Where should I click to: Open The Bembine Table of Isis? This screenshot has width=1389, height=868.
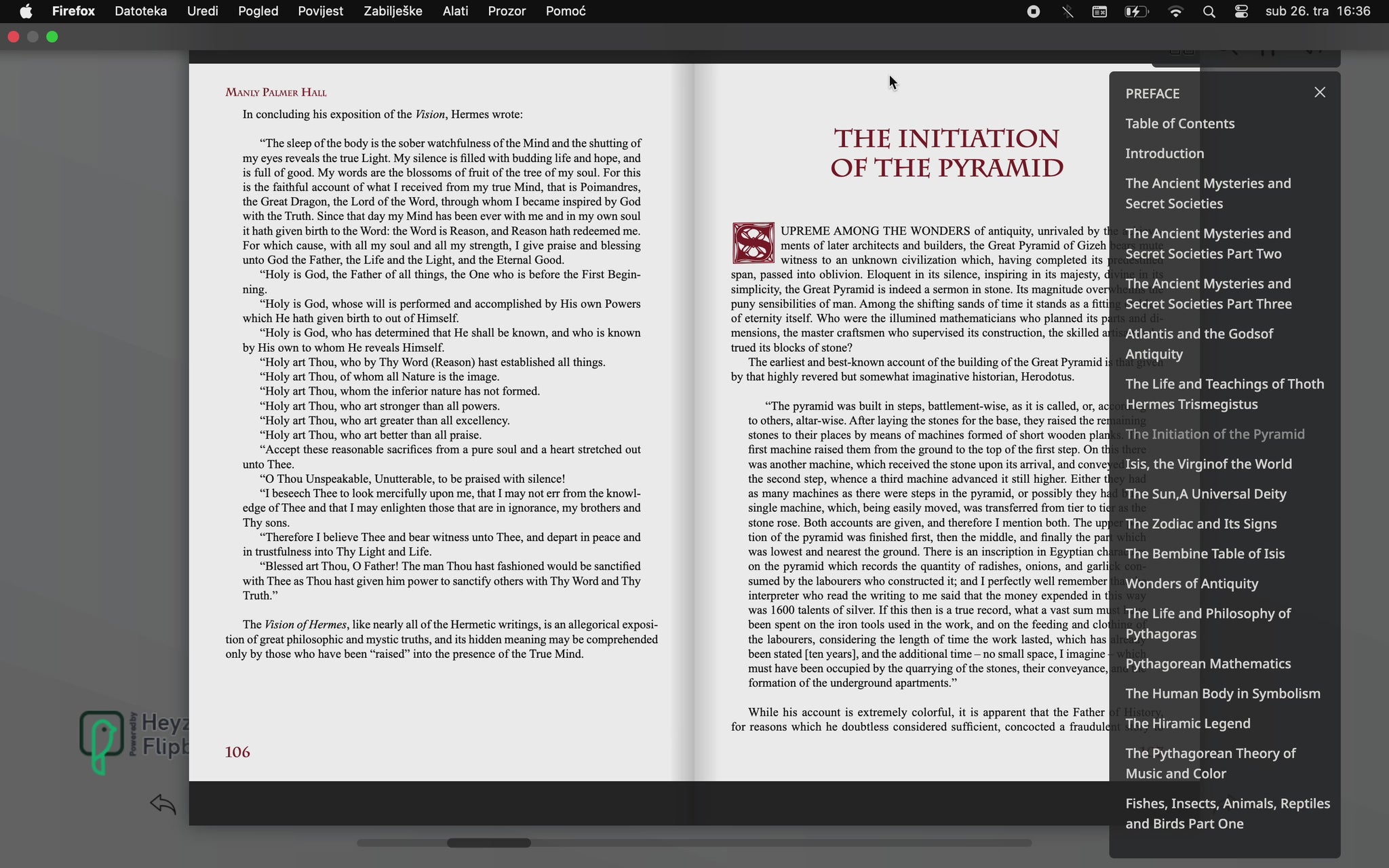(1205, 553)
